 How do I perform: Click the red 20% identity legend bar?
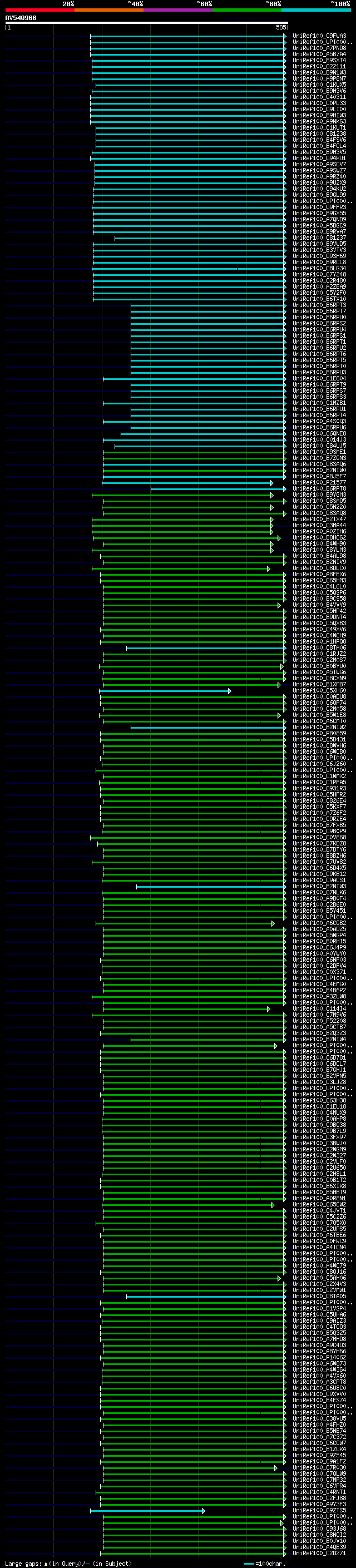pyautogui.click(x=40, y=10)
